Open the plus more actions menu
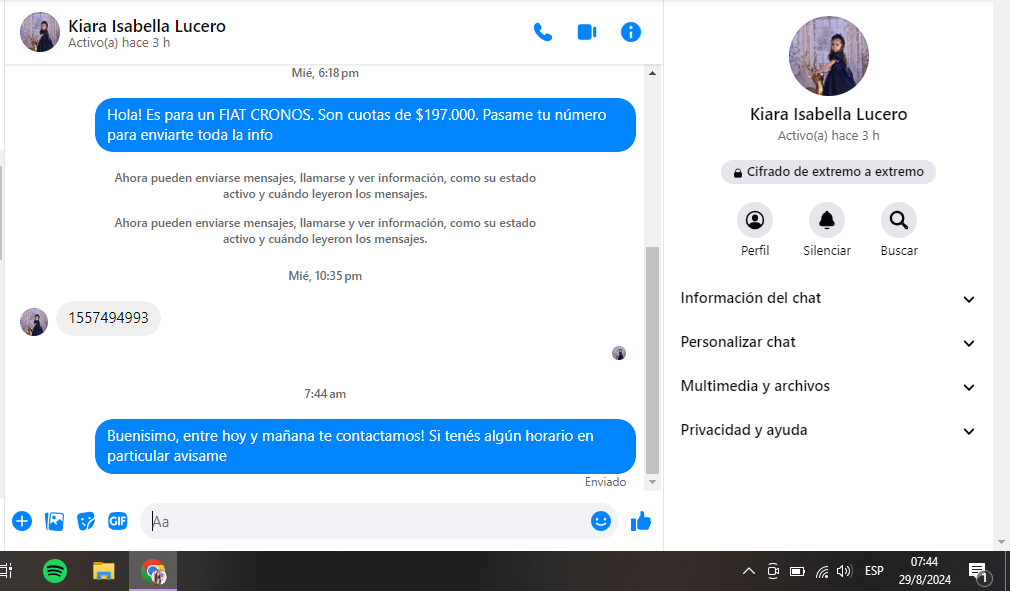 [x=22, y=521]
